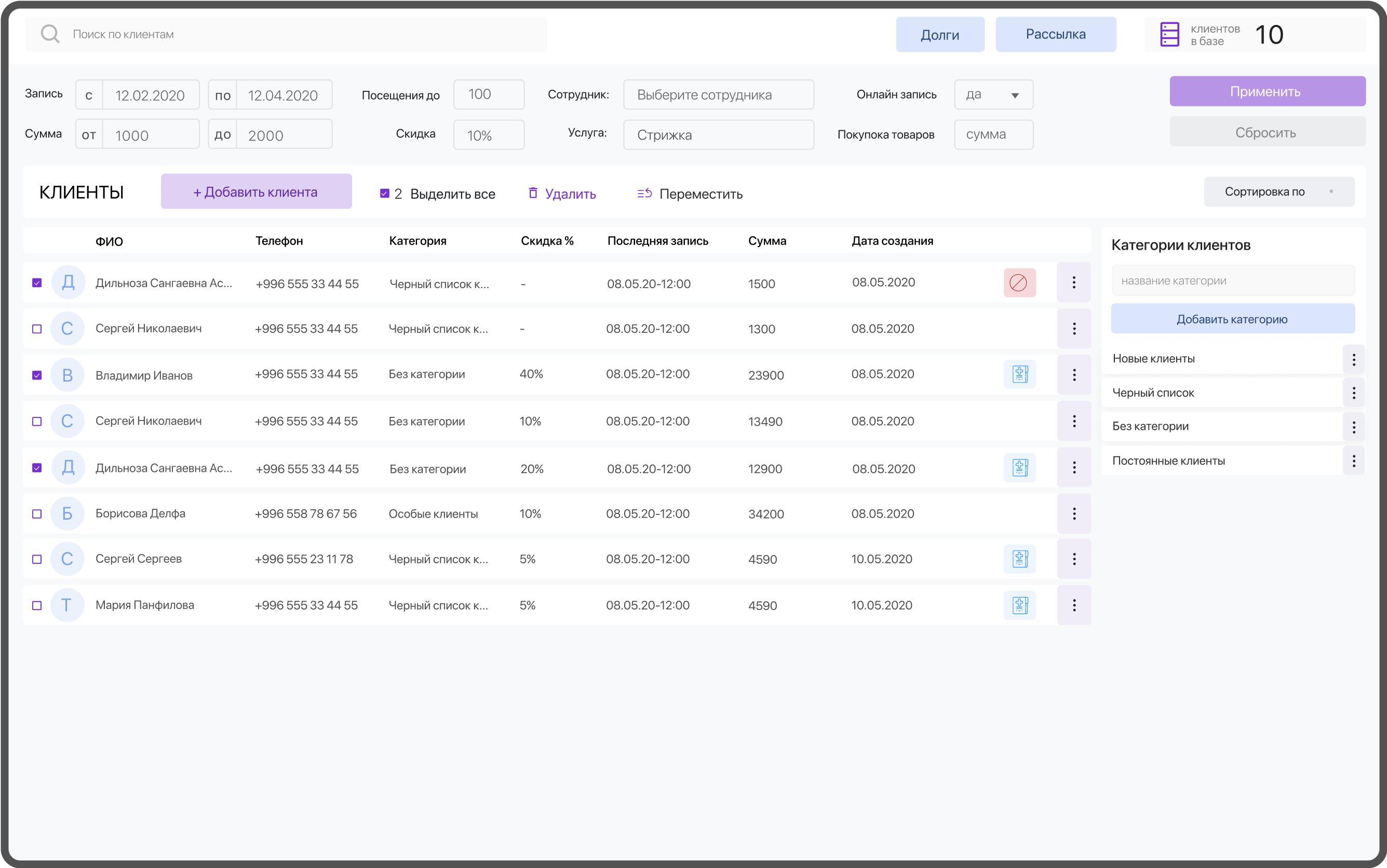
Task: Click the С avatar of Сергей Сергеев
Action: coord(68,559)
